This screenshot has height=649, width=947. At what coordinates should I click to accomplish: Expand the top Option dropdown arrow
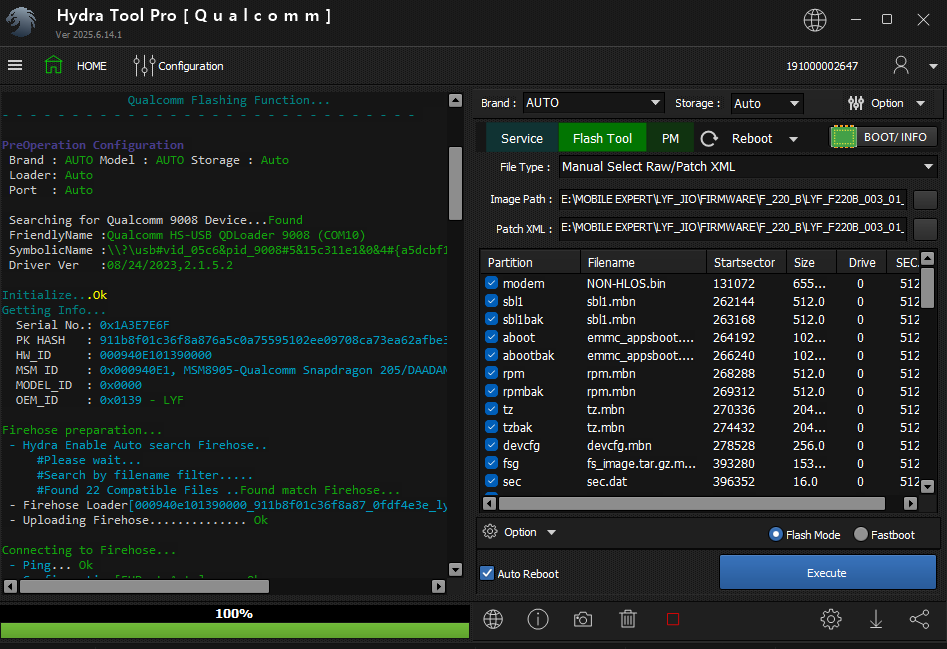920,104
